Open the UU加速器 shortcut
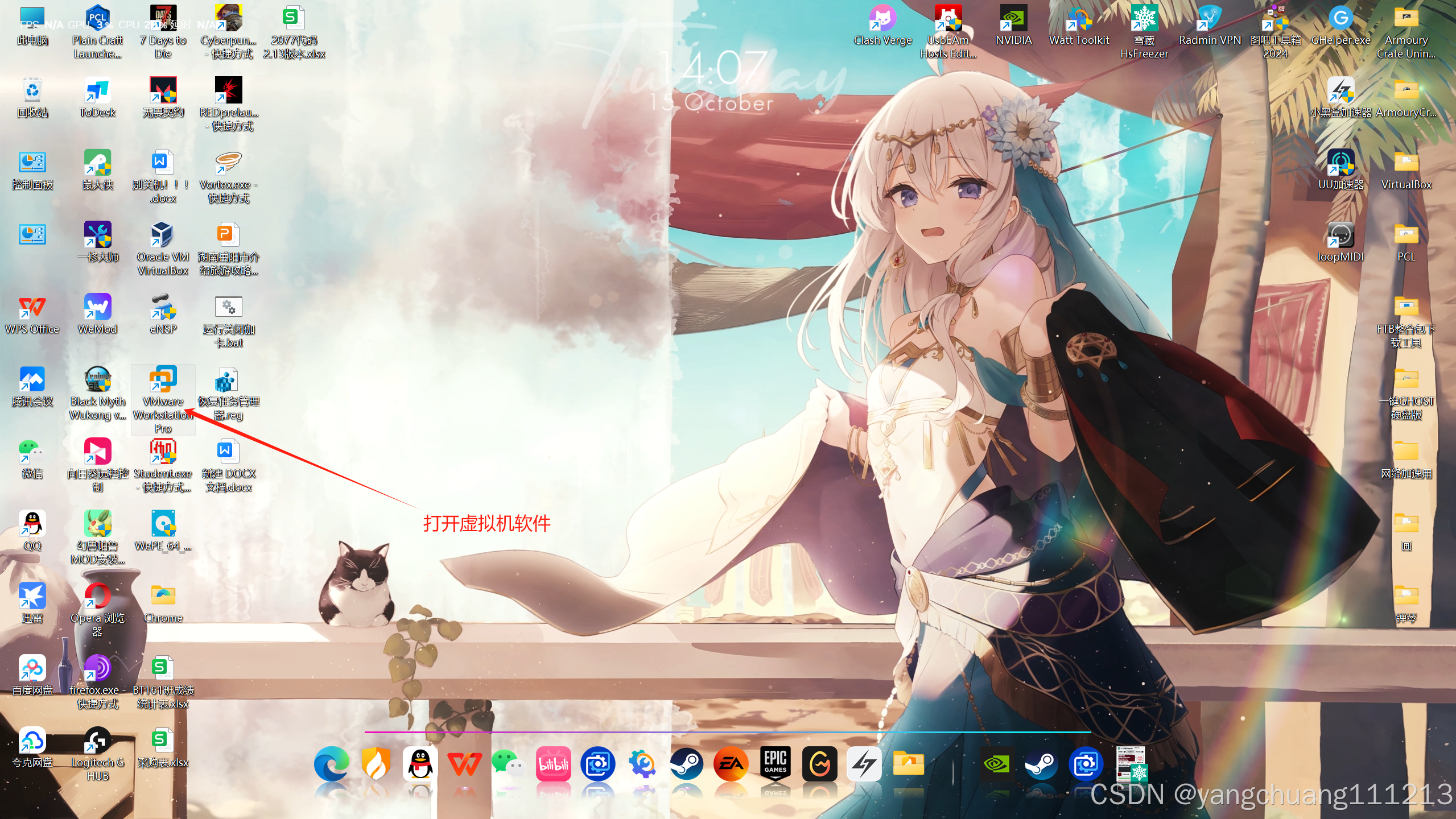This screenshot has height=819, width=1456. tap(1341, 170)
